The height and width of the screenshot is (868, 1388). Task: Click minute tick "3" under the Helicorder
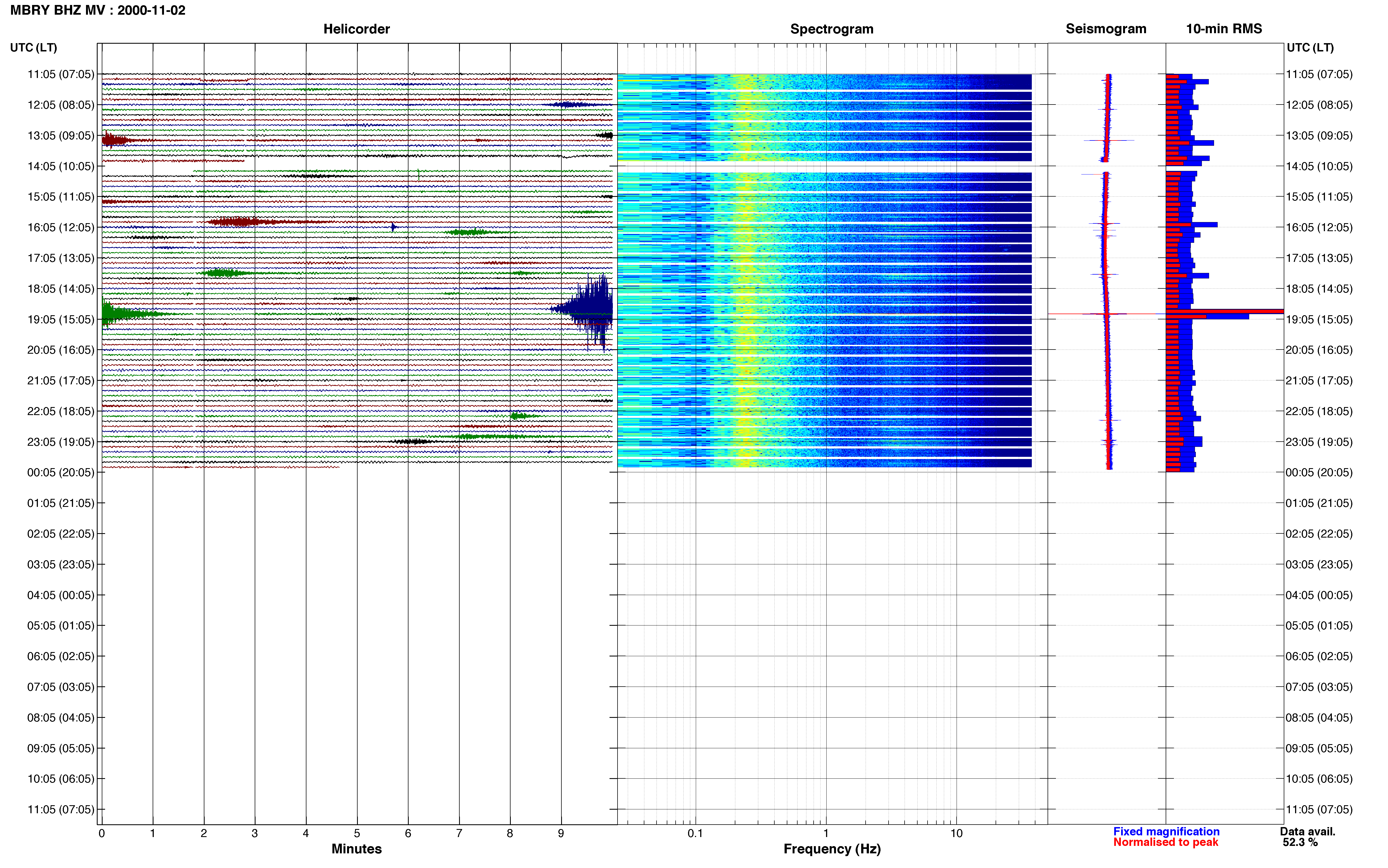coord(255,833)
